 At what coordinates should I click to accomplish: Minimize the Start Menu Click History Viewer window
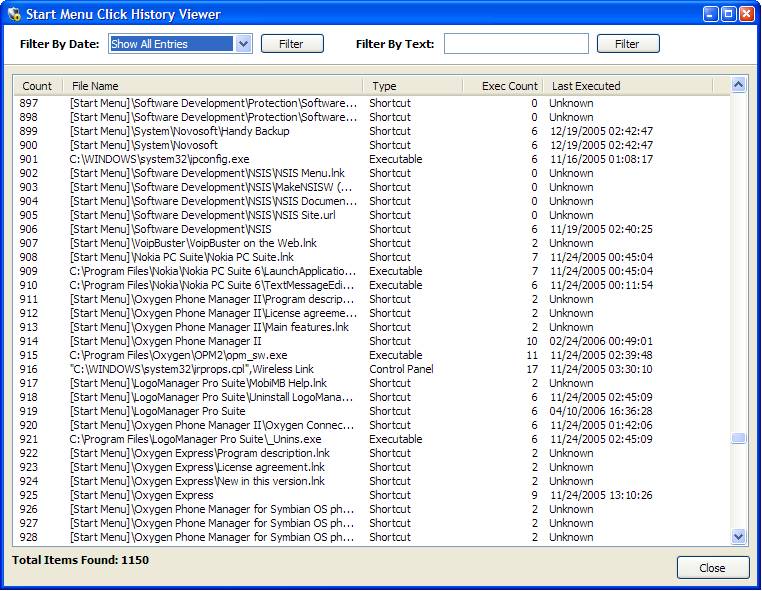710,14
